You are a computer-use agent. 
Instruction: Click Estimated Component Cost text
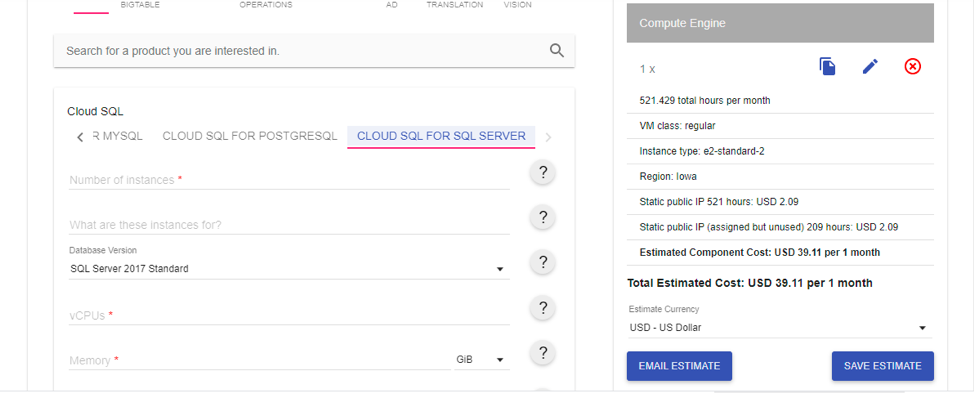pos(760,253)
